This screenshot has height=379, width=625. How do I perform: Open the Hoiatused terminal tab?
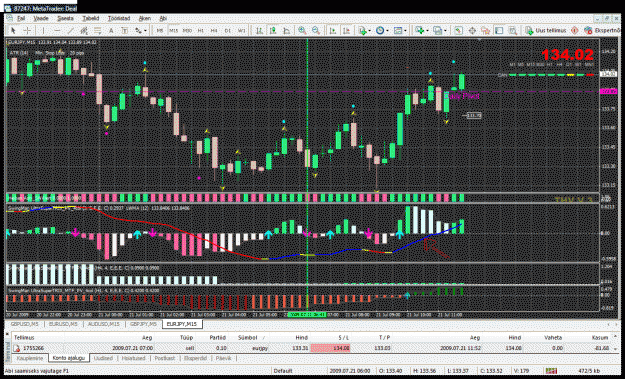pos(134,358)
